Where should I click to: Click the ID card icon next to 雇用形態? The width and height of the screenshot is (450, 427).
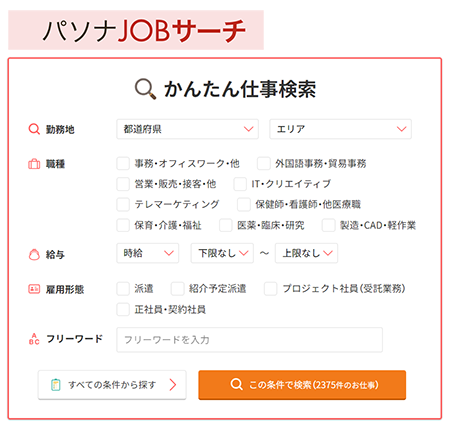(34, 289)
